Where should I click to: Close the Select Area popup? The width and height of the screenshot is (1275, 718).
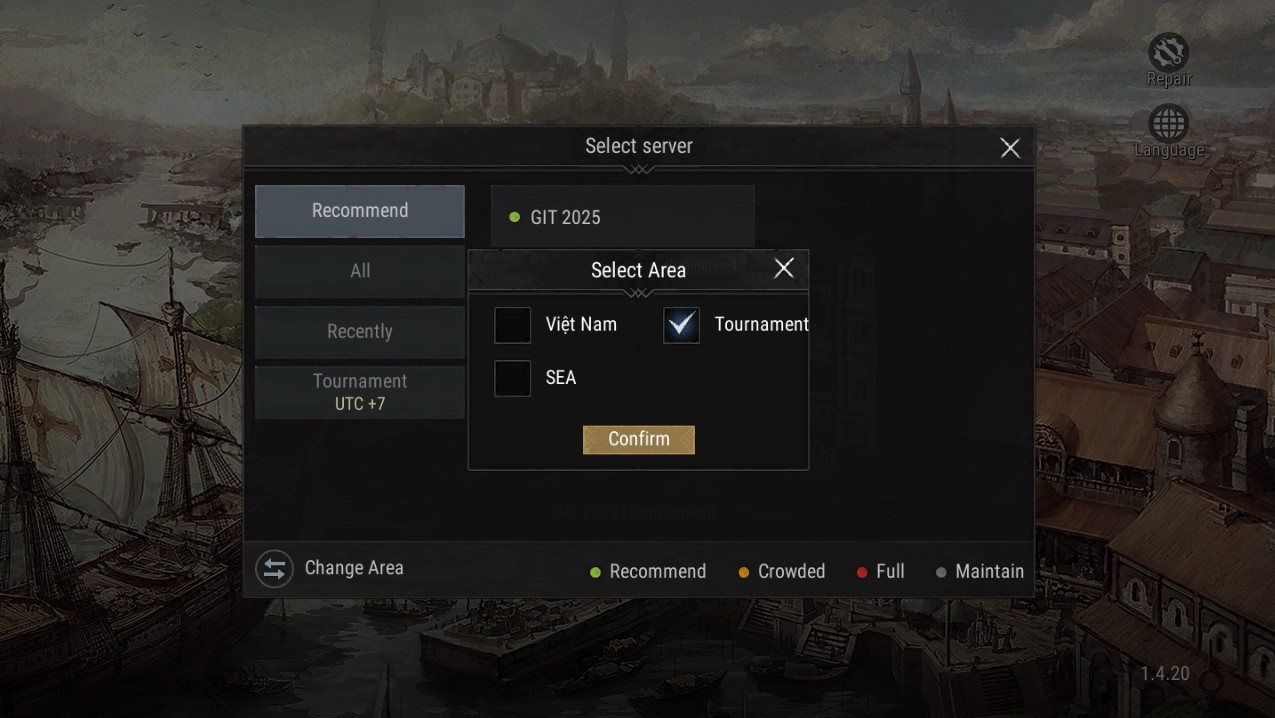pos(784,268)
